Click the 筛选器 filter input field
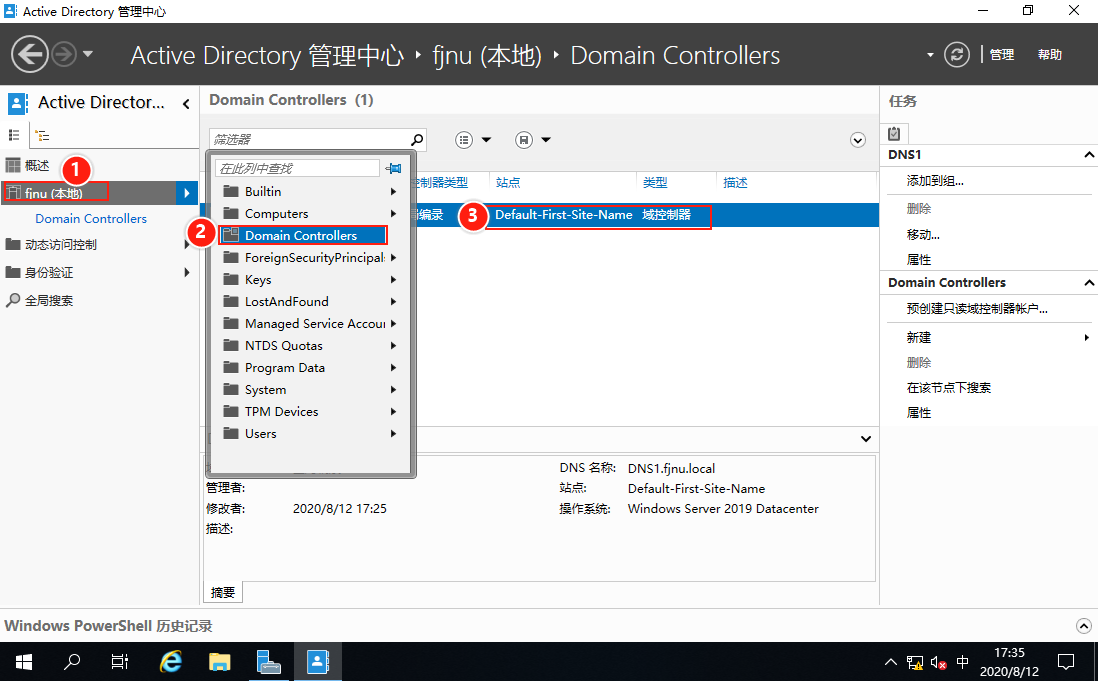Image resolution: width=1098 pixels, height=681 pixels. (x=308, y=139)
